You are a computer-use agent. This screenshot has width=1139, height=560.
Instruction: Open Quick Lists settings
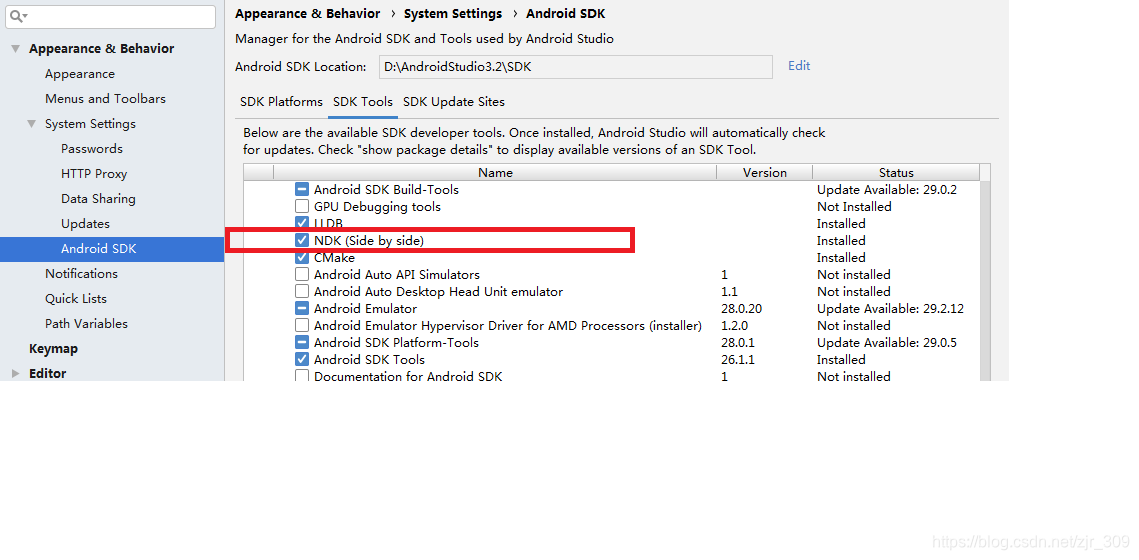point(76,299)
